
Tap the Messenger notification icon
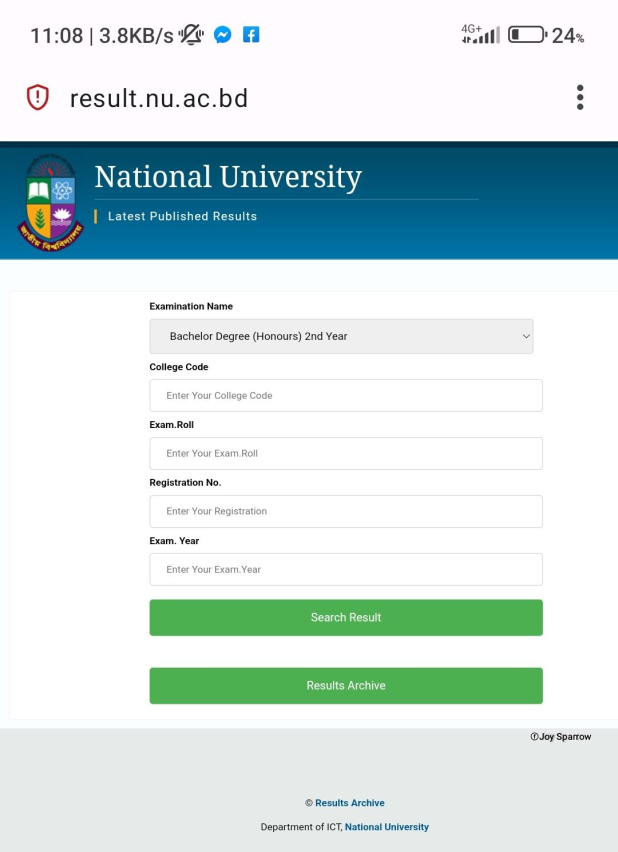pos(222,35)
